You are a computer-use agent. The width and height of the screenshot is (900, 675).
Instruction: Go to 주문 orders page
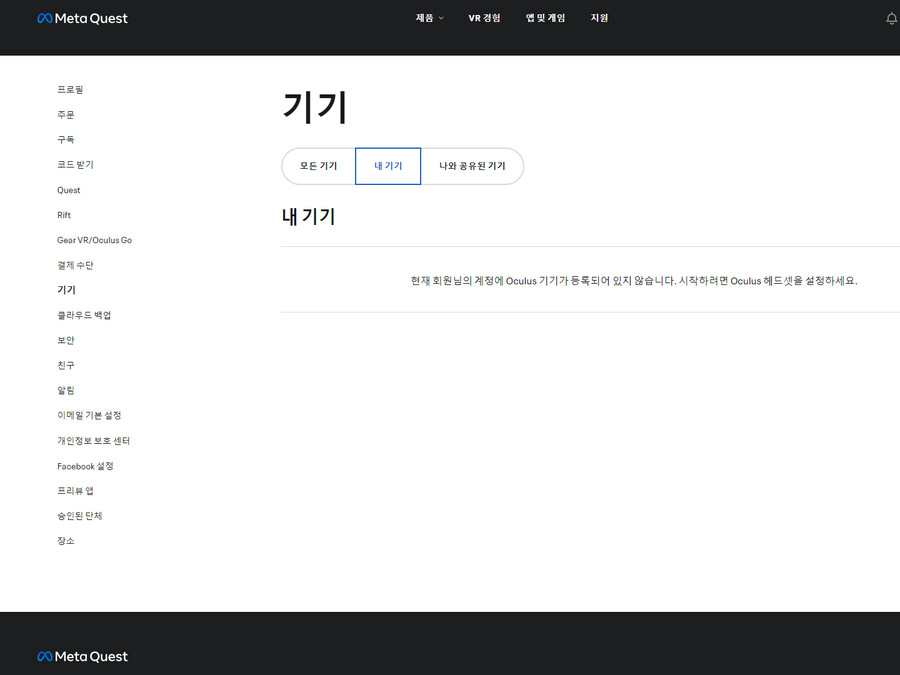[x=65, y=115]
